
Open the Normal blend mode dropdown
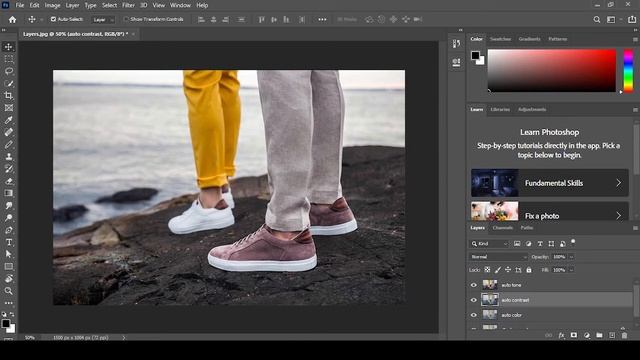coord(498,257)
